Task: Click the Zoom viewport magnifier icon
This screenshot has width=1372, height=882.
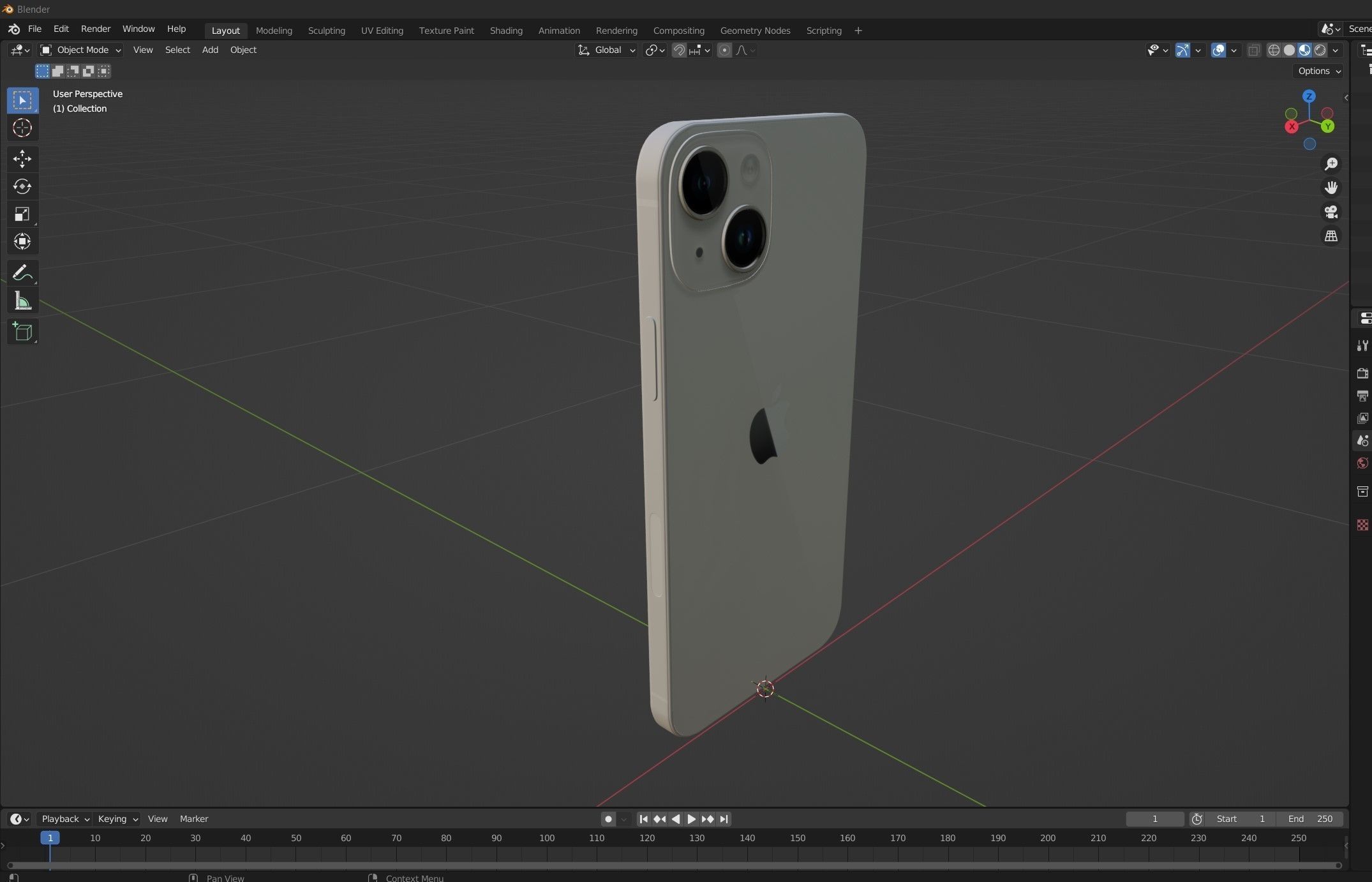Action: (x=1331, y=164)
